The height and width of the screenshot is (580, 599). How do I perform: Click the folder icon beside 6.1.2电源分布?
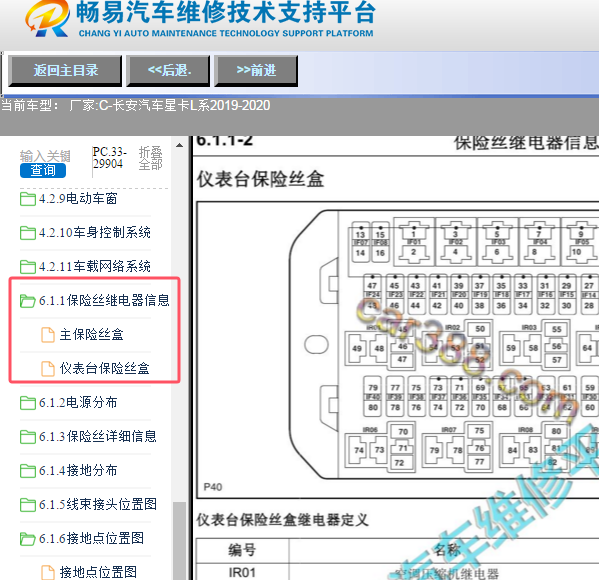pyautogui.click(x=28, y=403)
